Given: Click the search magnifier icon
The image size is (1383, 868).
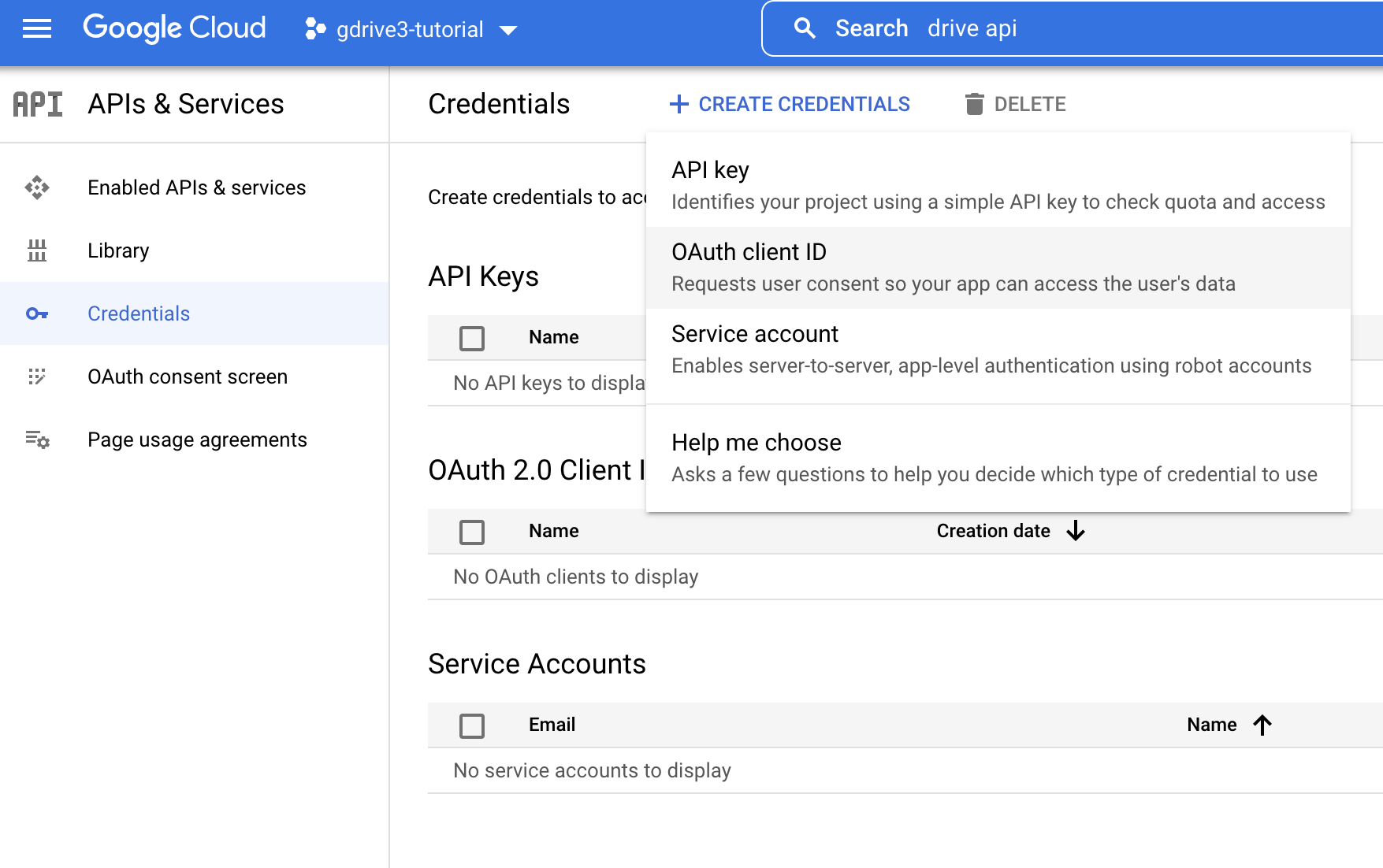Looking at the screenshot, I should click(805, 28).
